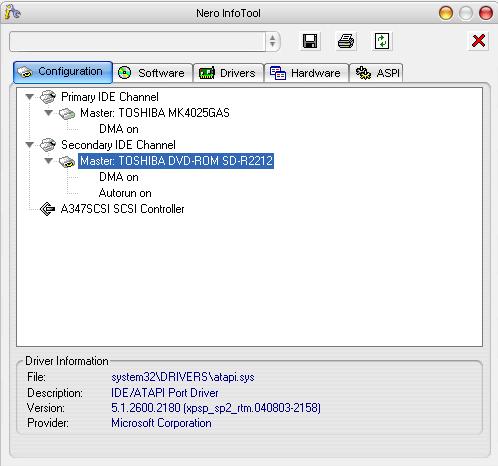The image size is (498, 466).
Task: Select Master: TOSHIBA DVD-ROM SD-R2212 row
Action: [x=176, y=161]
